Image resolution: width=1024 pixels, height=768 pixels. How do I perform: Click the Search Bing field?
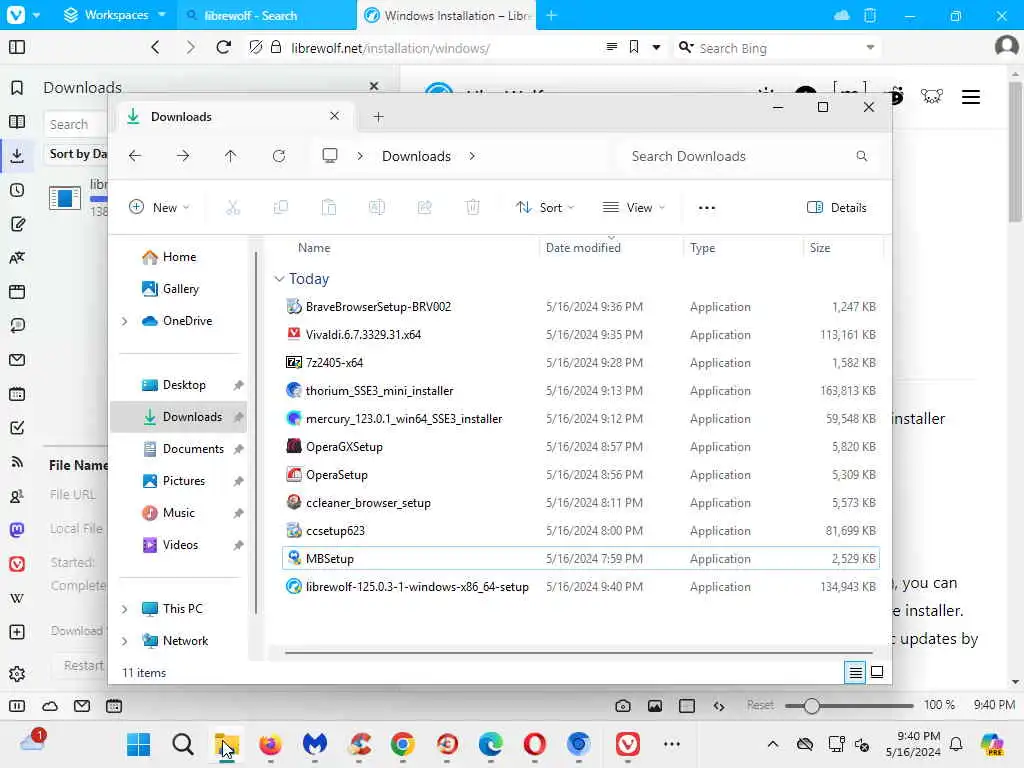point(777,48)
